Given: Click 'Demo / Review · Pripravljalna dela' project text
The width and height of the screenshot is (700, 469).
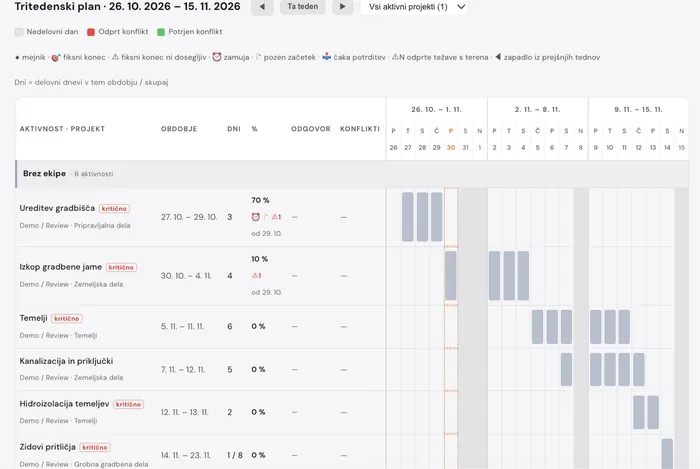Looking at the screenshot, I should click(75, 225).
